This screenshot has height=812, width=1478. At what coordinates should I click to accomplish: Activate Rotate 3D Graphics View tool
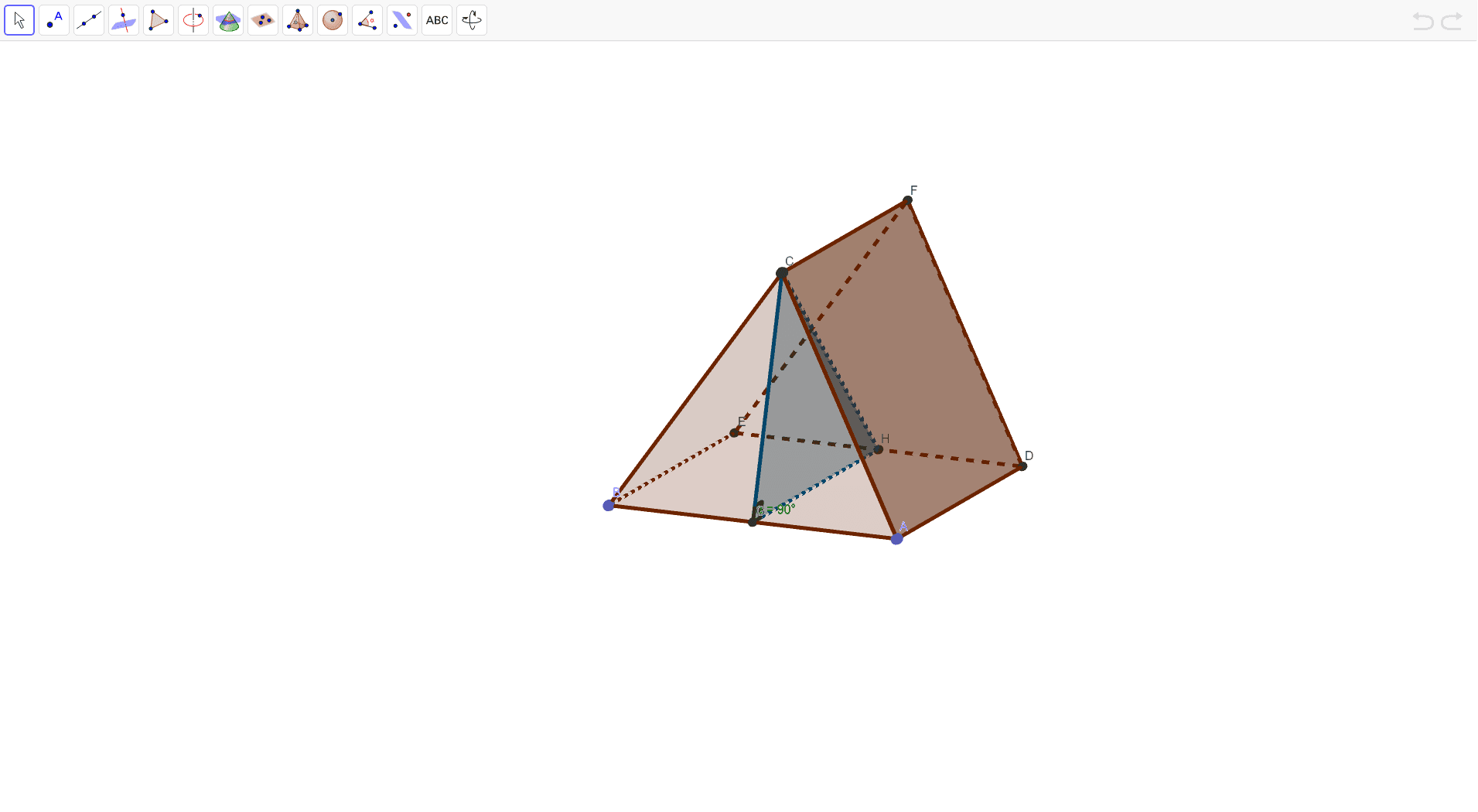pos(472,20)
